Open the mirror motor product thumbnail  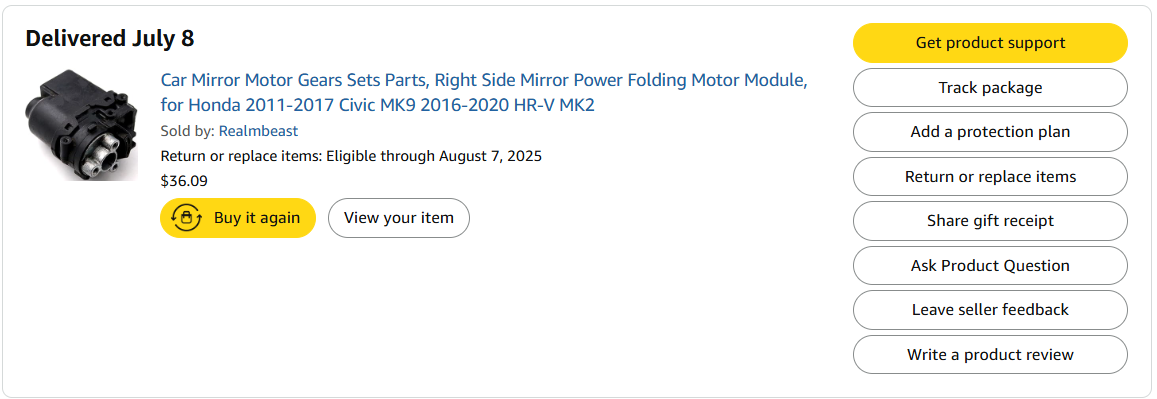[x=81, y=125]
